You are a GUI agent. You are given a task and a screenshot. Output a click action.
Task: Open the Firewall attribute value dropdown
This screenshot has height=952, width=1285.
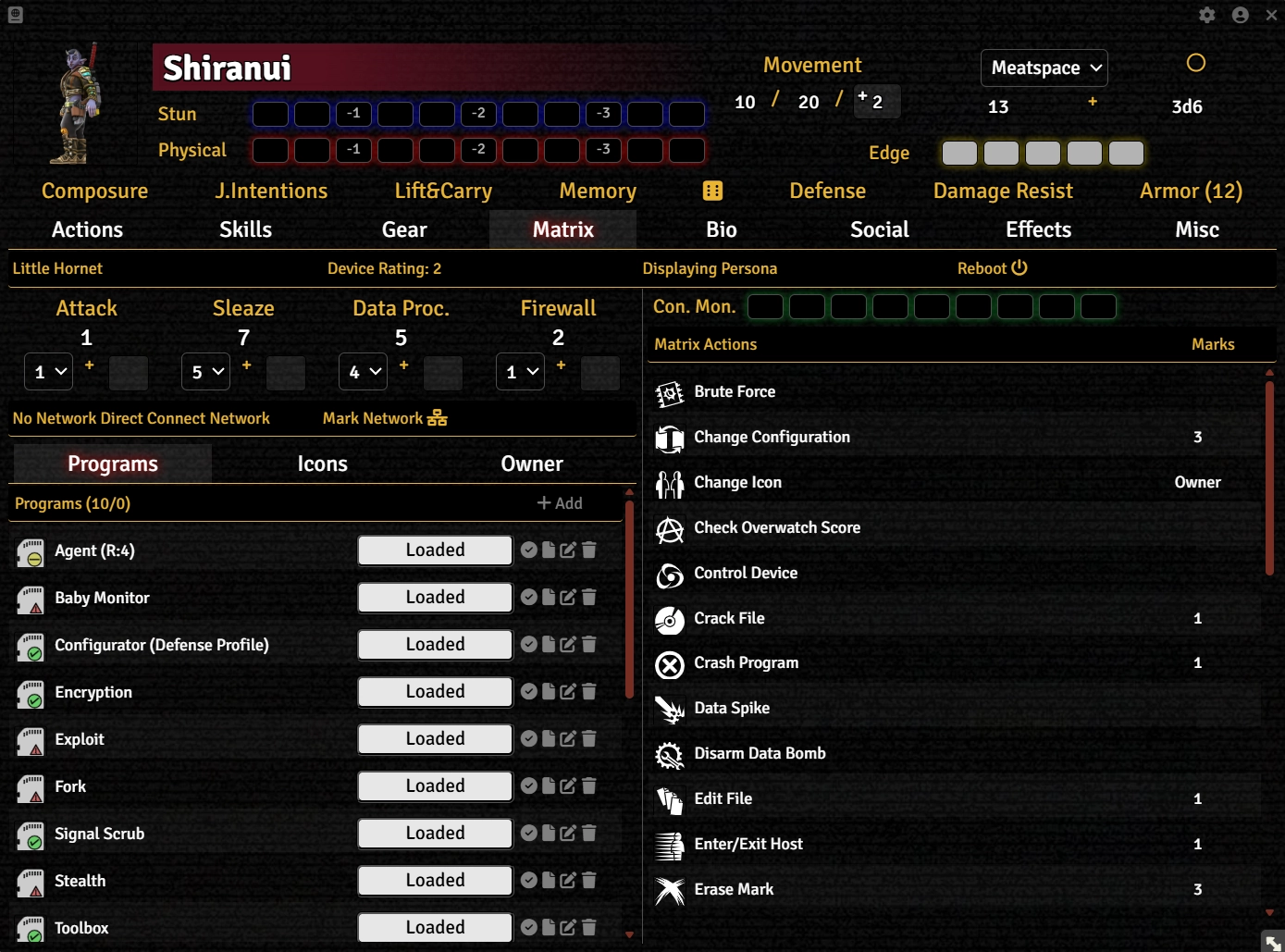[520, 372]
